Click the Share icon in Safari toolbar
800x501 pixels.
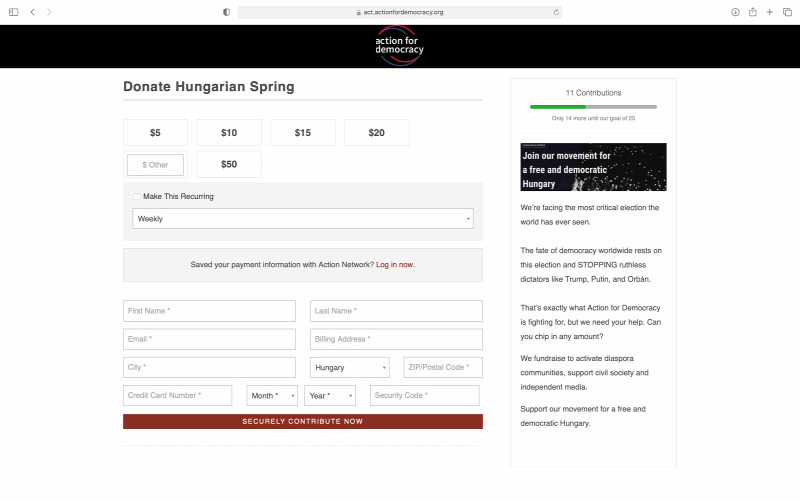753,12
